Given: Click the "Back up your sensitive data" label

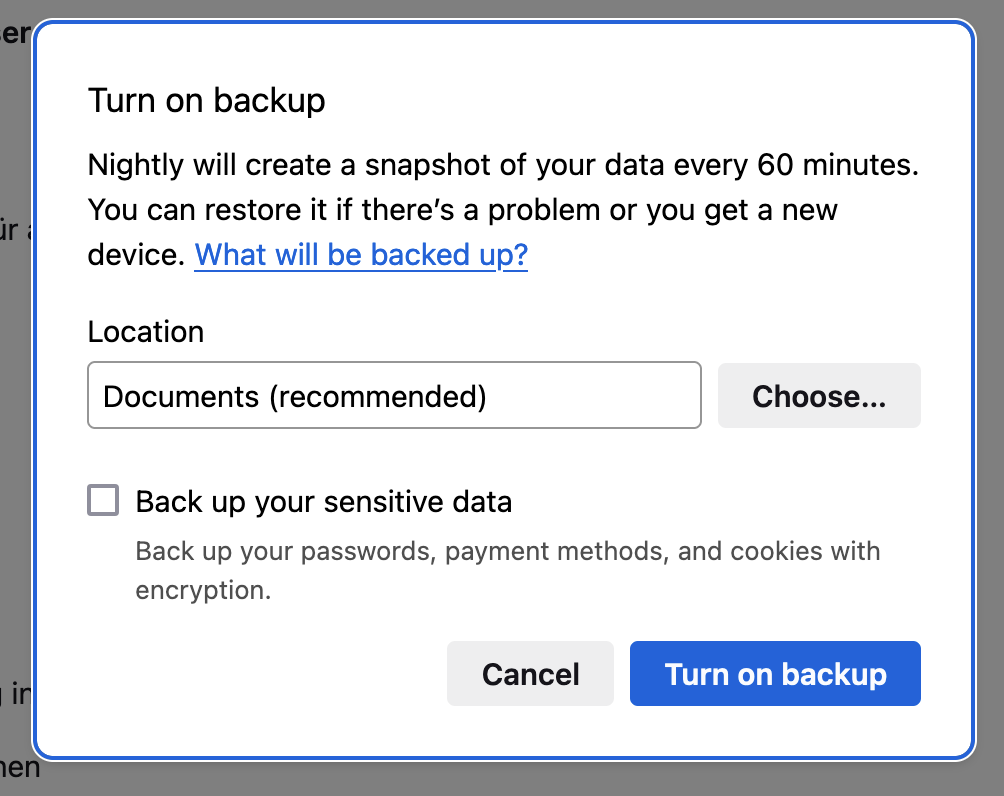Looking at the screenshot, I should coord(324,501).
